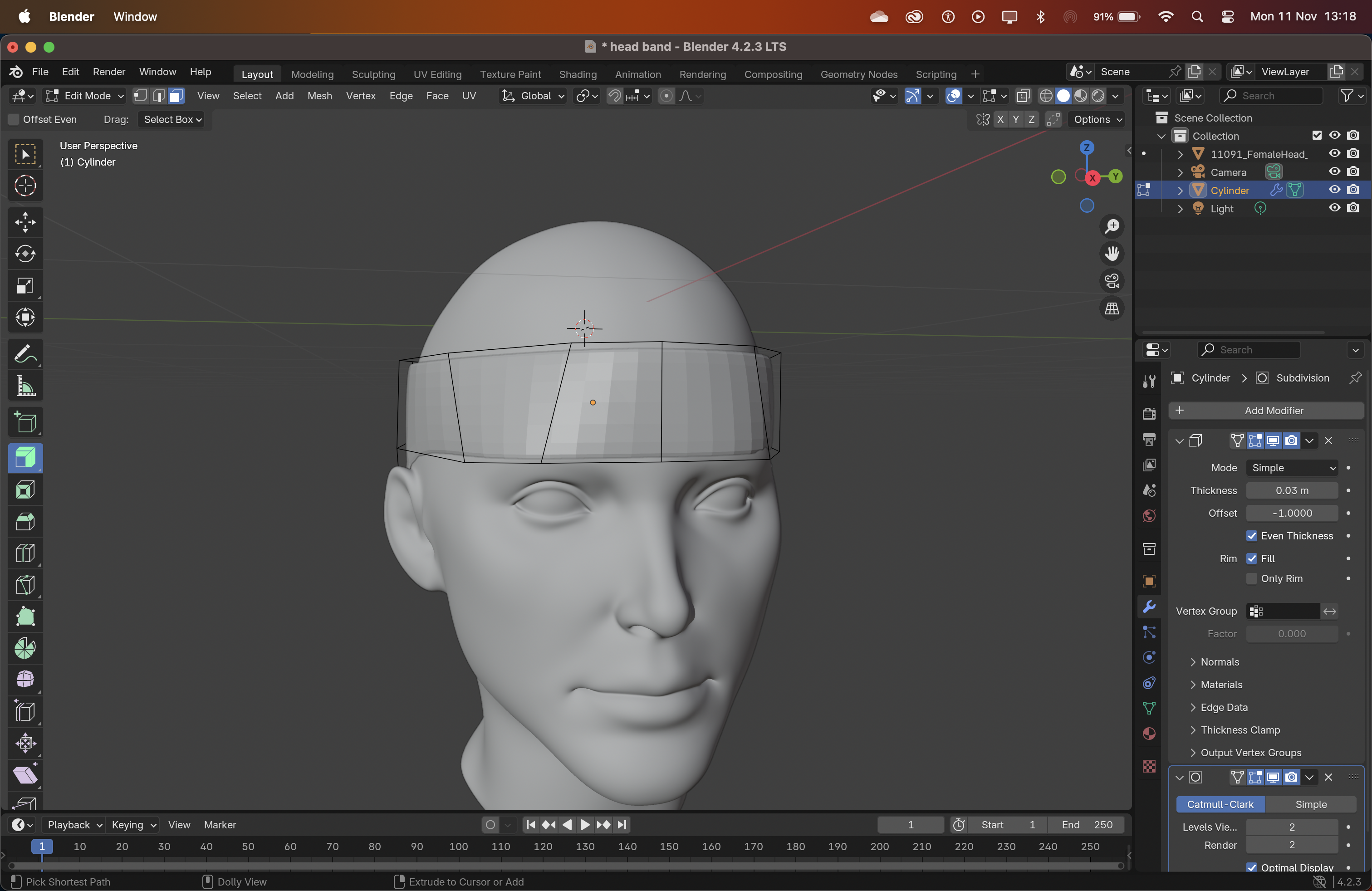
Task: Open the UV Editing workspace tab
Action: (x=437, y=74)
